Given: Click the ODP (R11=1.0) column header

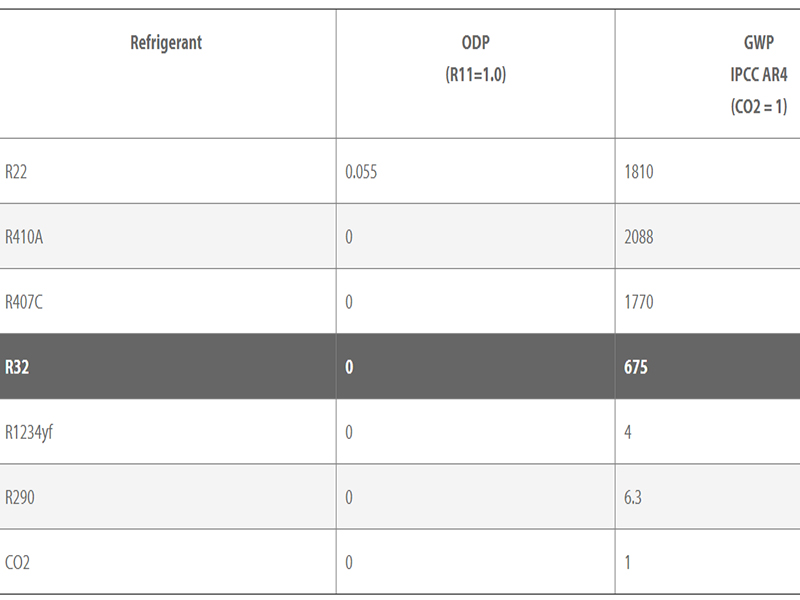Looking at the screenshot, I should pyautogui.click(x=476, y=58).
